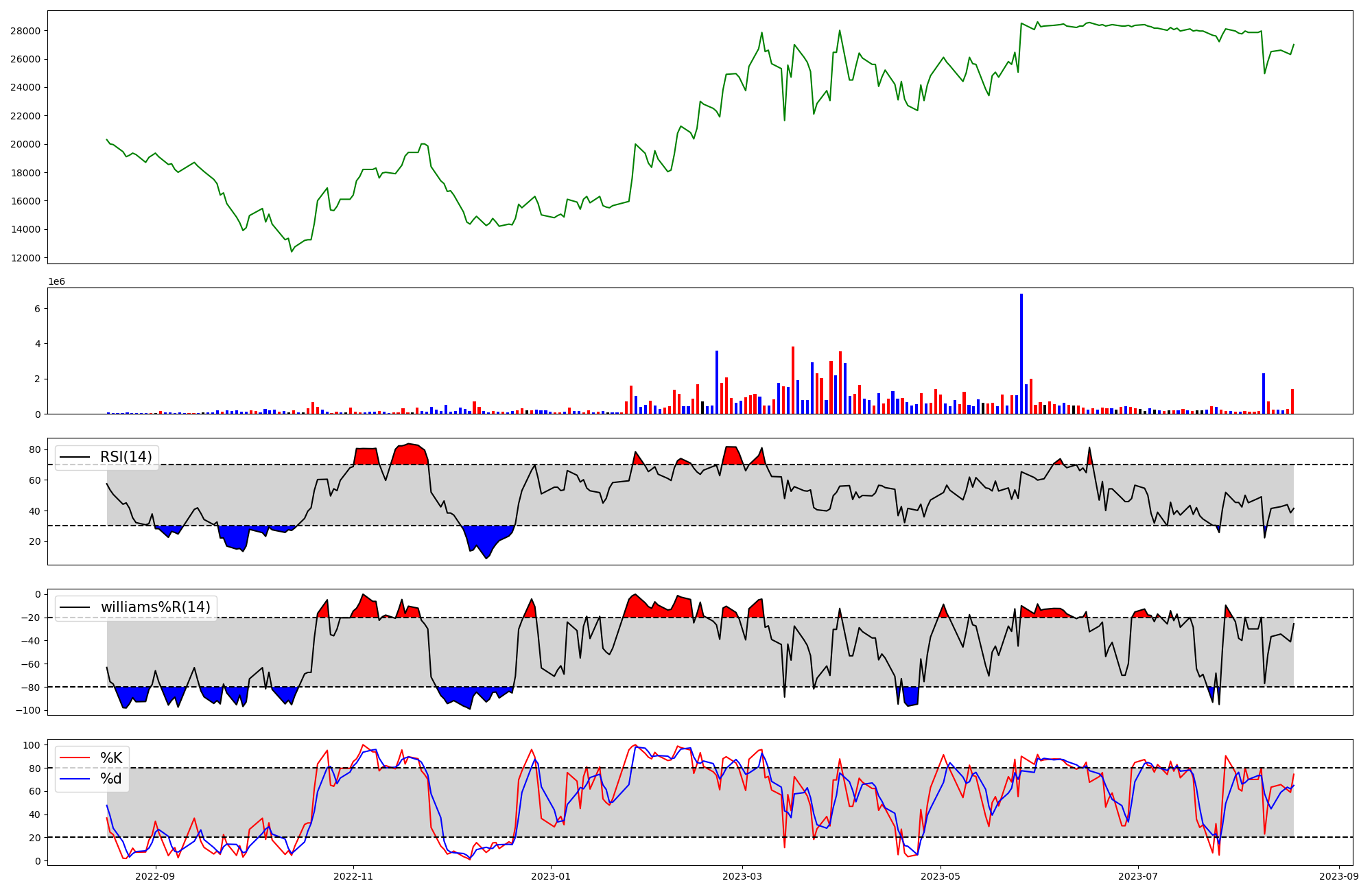This screenshot has height=892, width=1372.
Task: Click the red %K legend entry
Action: (x=110, y=758)
